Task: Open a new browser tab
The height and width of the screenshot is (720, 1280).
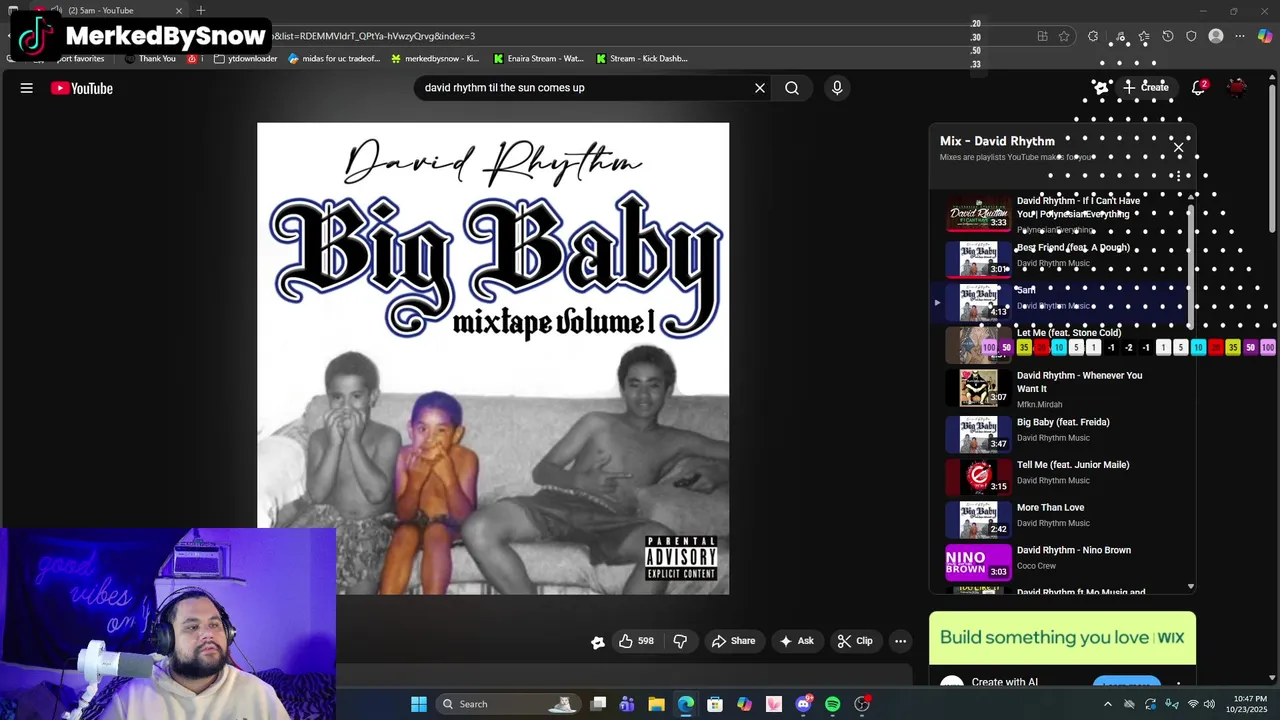Action: tap(201, 10)
